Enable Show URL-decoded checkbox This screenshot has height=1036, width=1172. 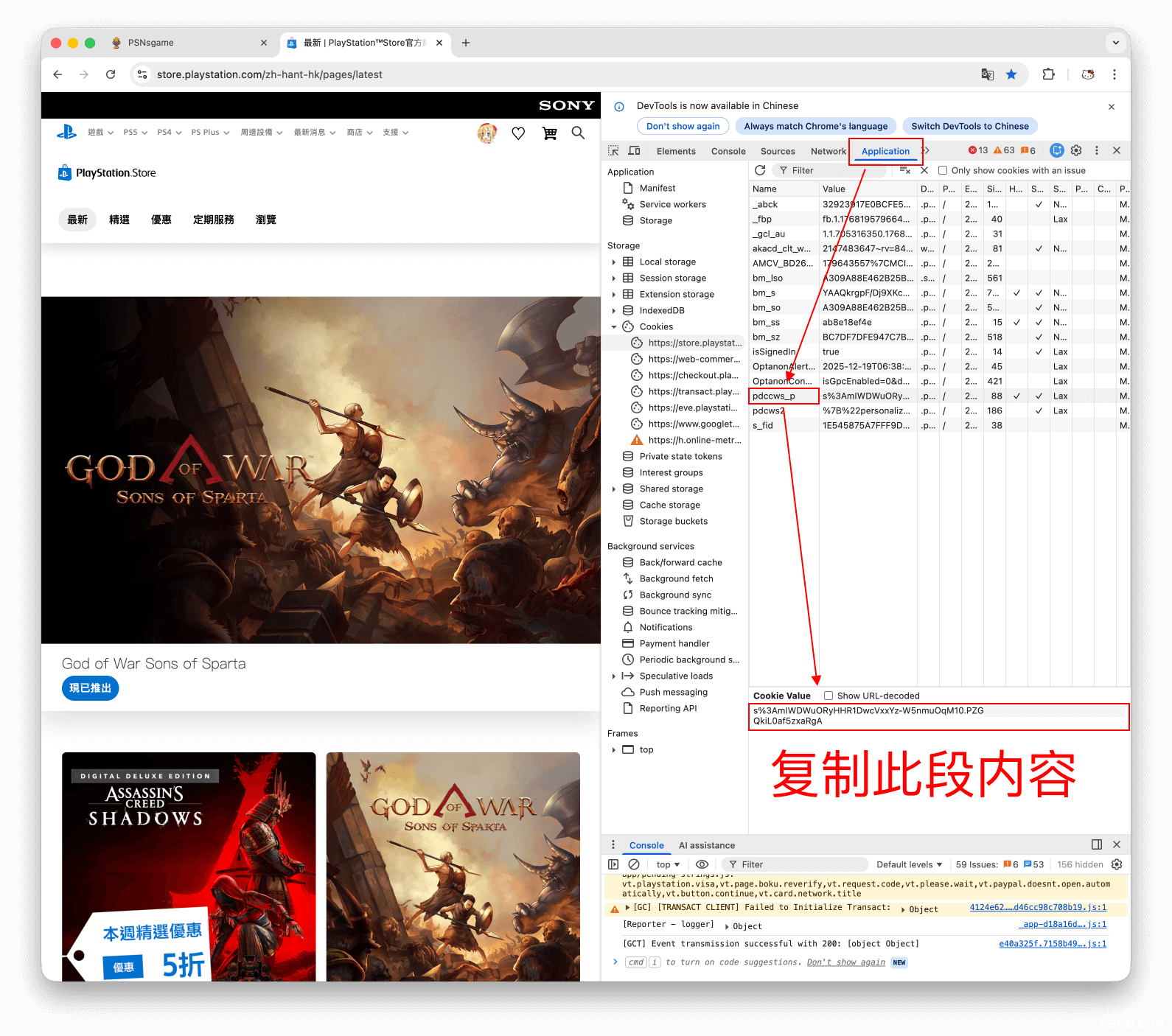click(x=829, y=696)
